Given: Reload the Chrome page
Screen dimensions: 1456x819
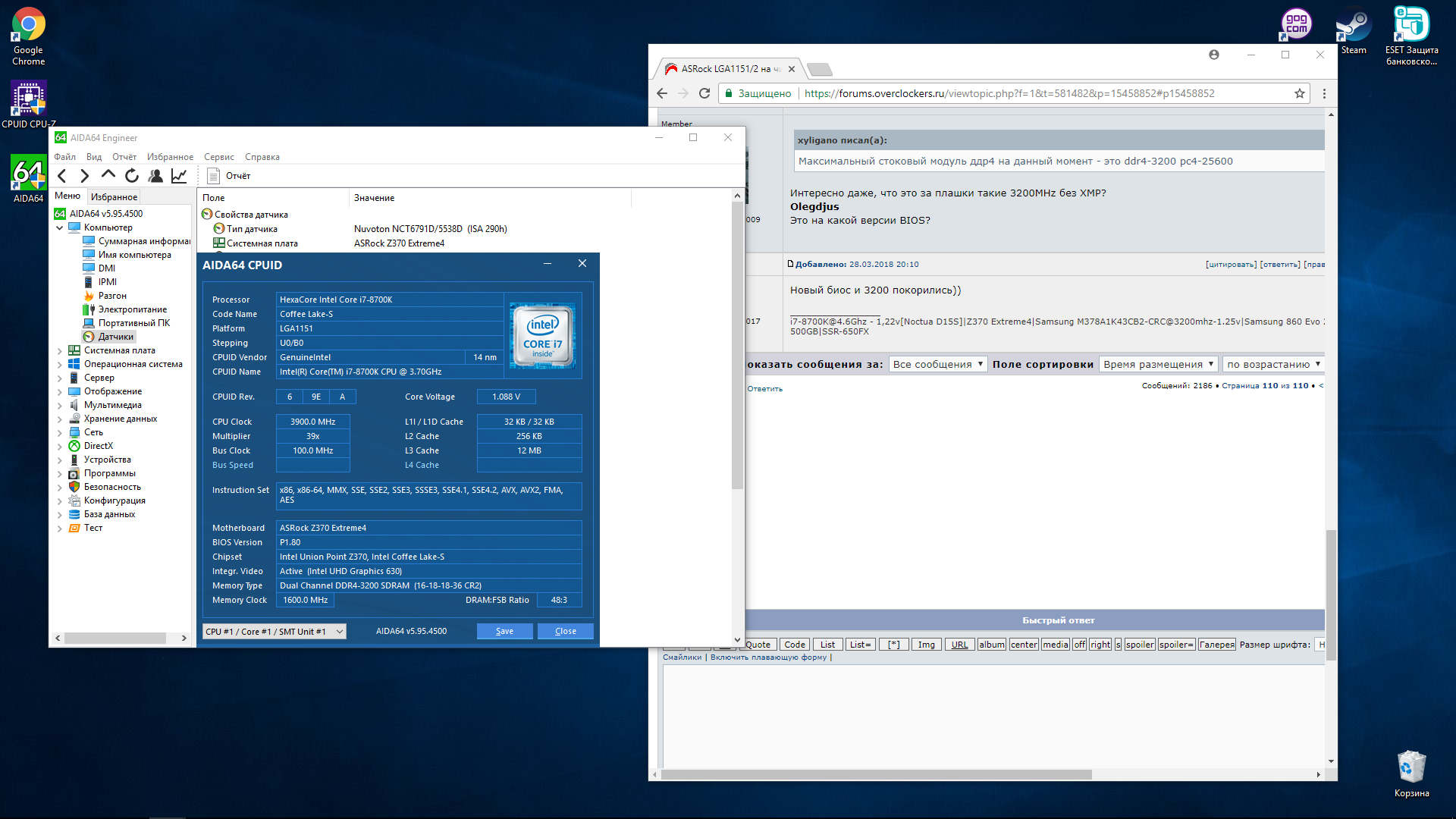Looking at the screenshot, I should coord(704,93).
